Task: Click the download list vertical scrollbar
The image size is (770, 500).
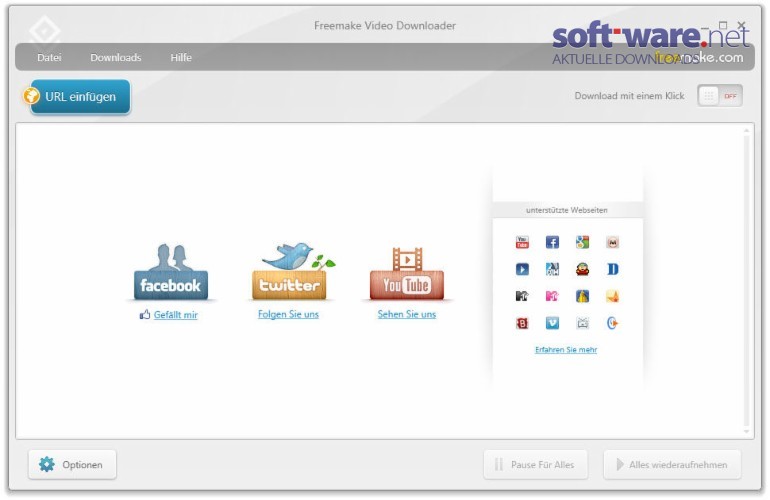Action: click(746, 281)
